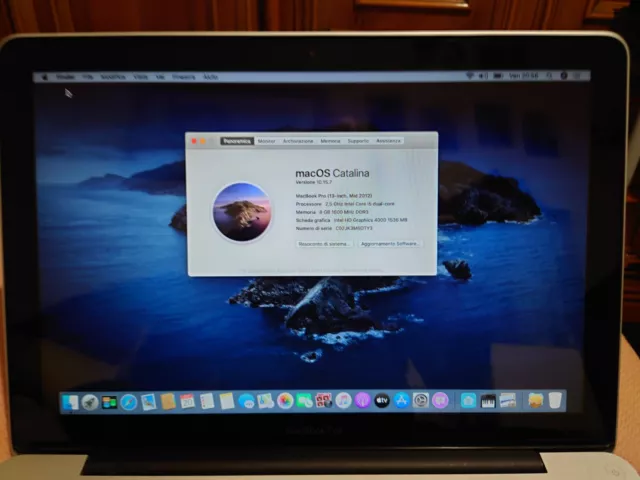Image resolution: width=640 pixels, height=480 pixels.
Task: Click the Processore specification line
Action: tap(345, 204)
